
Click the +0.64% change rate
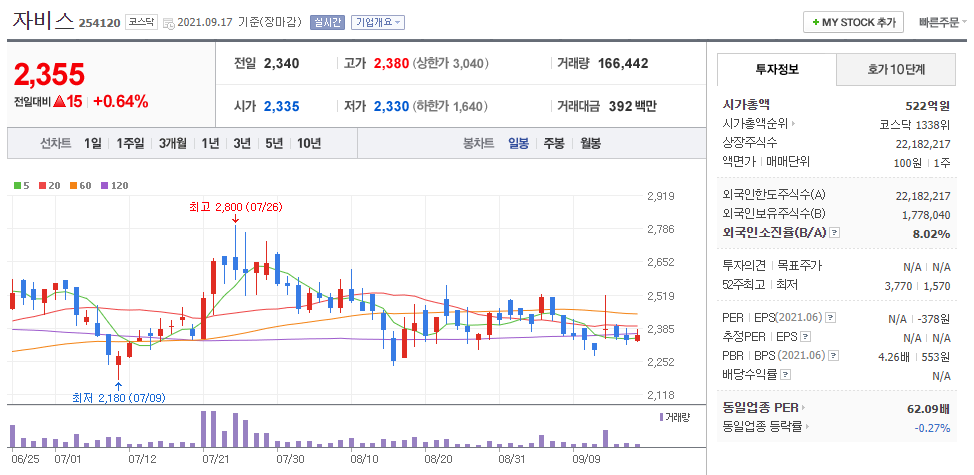coord(121,102)
